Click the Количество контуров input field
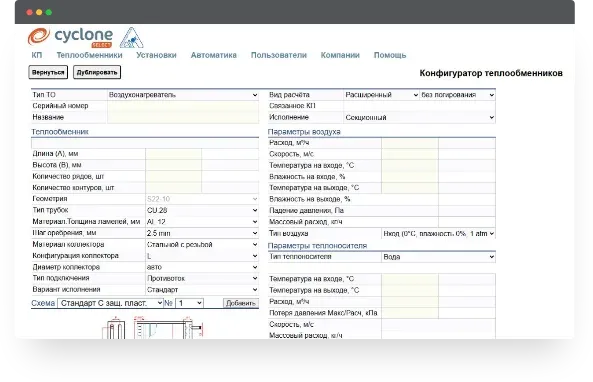The width and height of the screenshot is (593, 382). (x=174, y=188)
